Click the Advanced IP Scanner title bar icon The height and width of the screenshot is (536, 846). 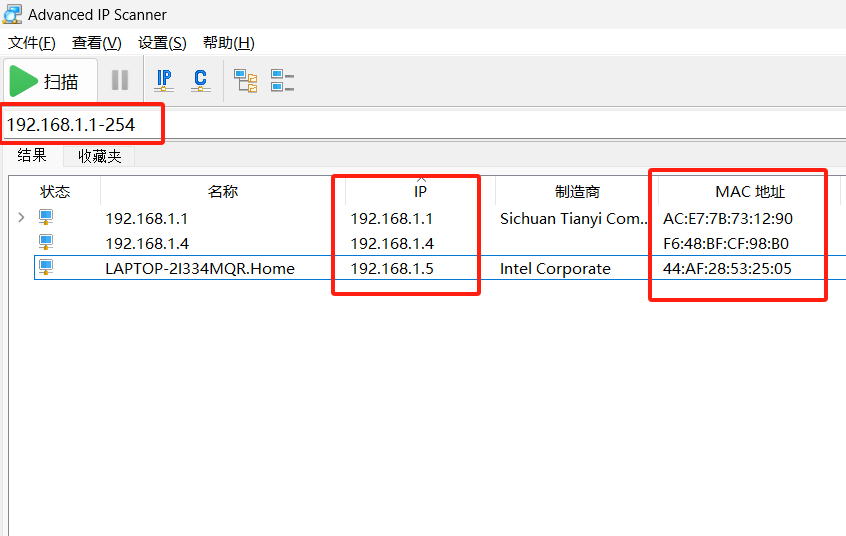click(12, 14)
